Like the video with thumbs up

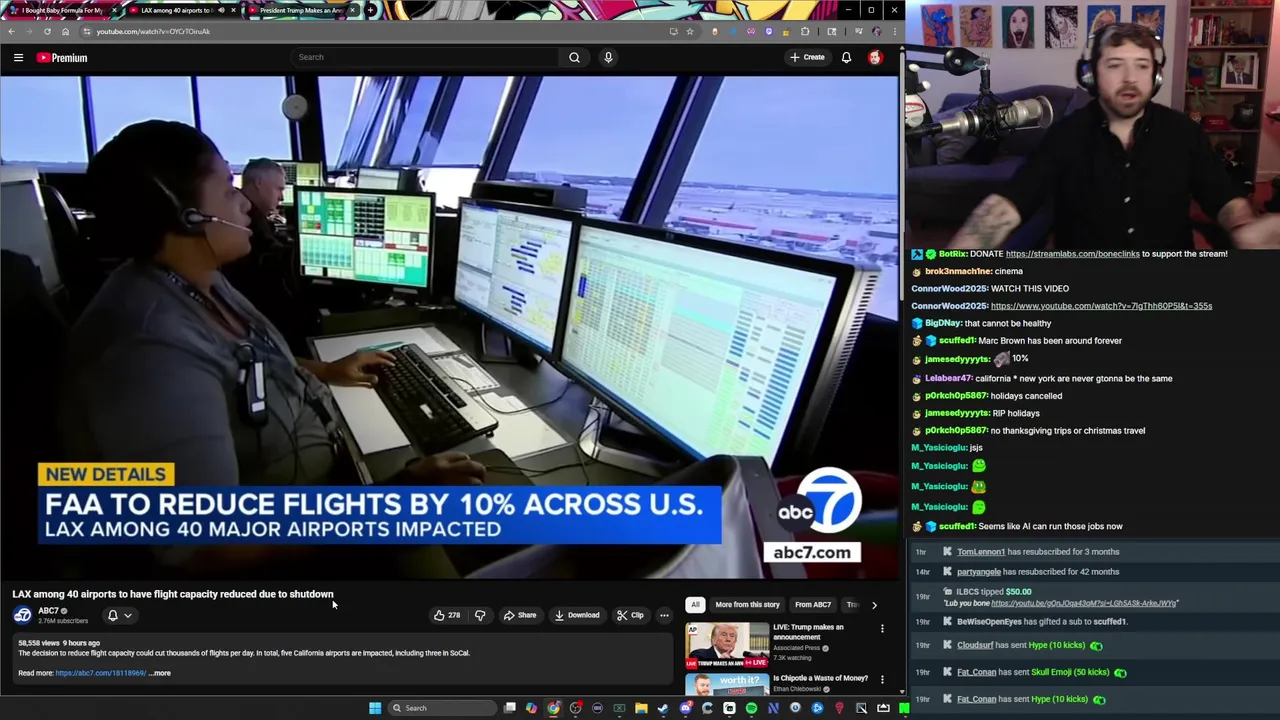coord(446,615)
